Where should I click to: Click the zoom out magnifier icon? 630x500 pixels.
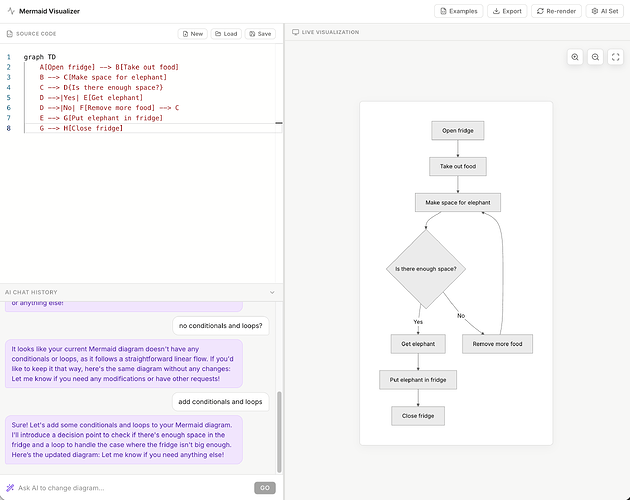[596, 58]
